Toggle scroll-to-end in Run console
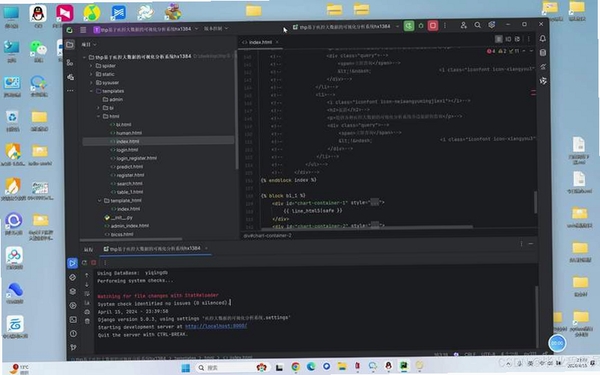This screenshot has height=375, width=600. [x=87, y=303]
